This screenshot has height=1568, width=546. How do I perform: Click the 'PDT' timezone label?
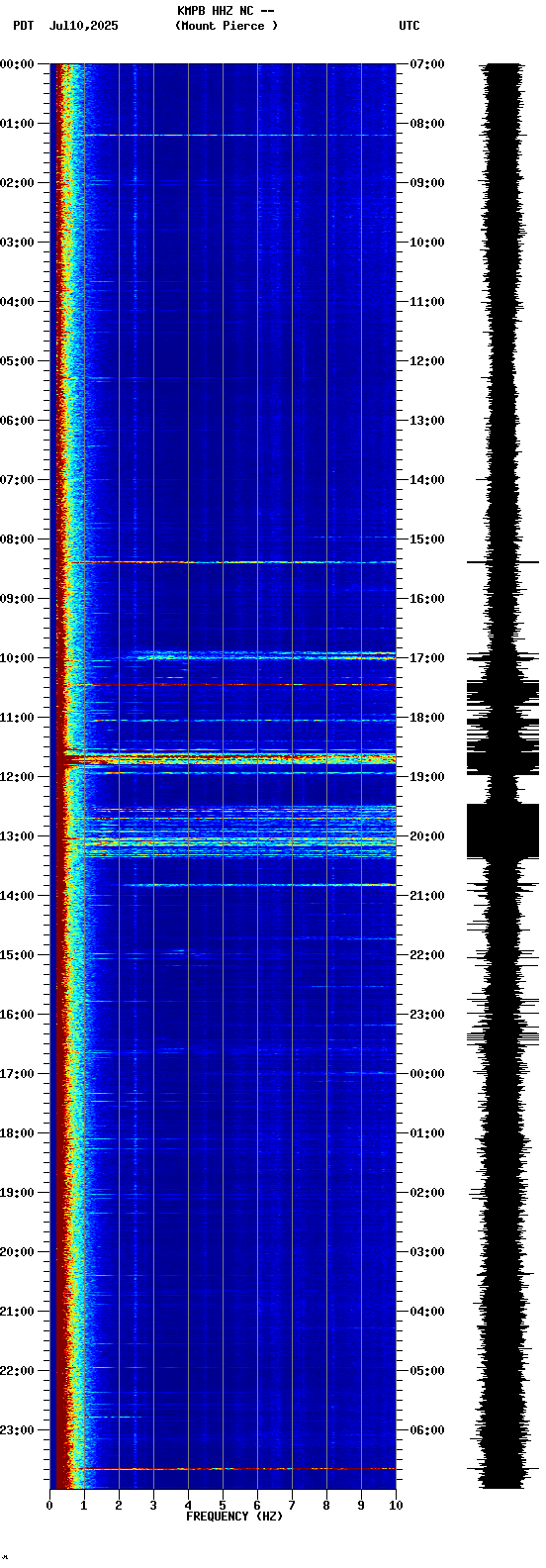point(24,26)
